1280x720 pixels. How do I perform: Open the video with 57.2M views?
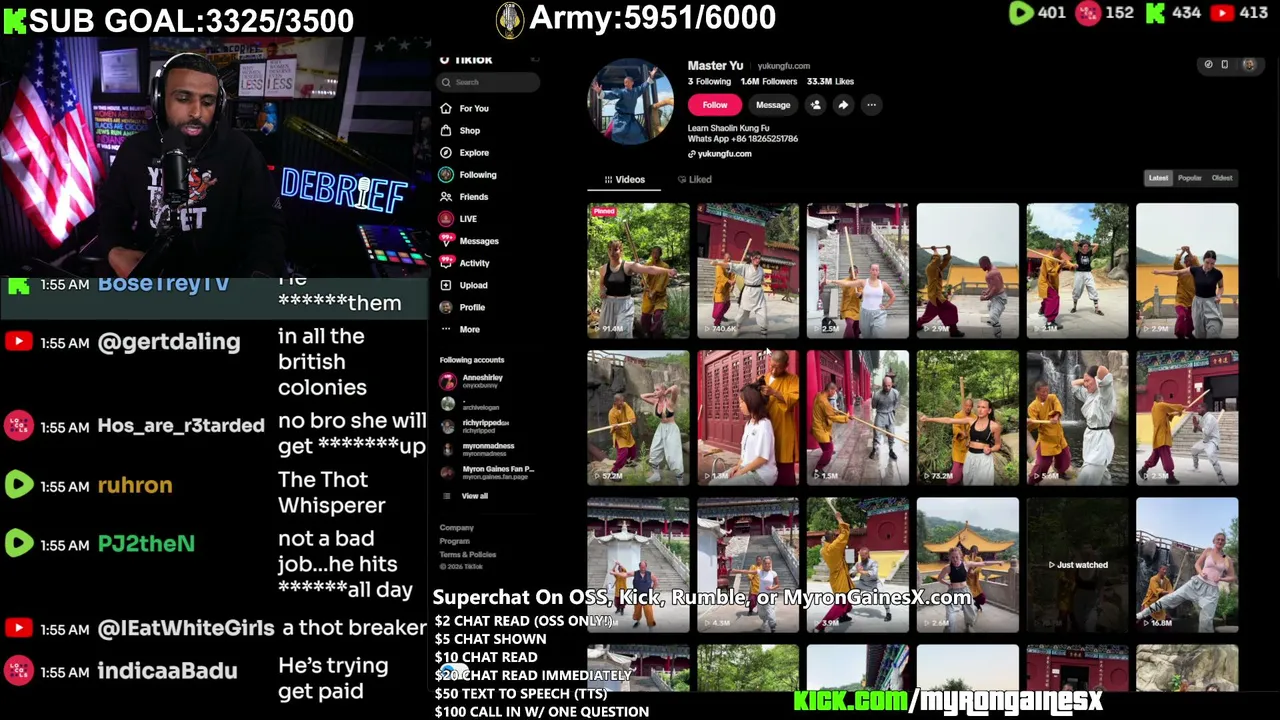coord(638,418)
